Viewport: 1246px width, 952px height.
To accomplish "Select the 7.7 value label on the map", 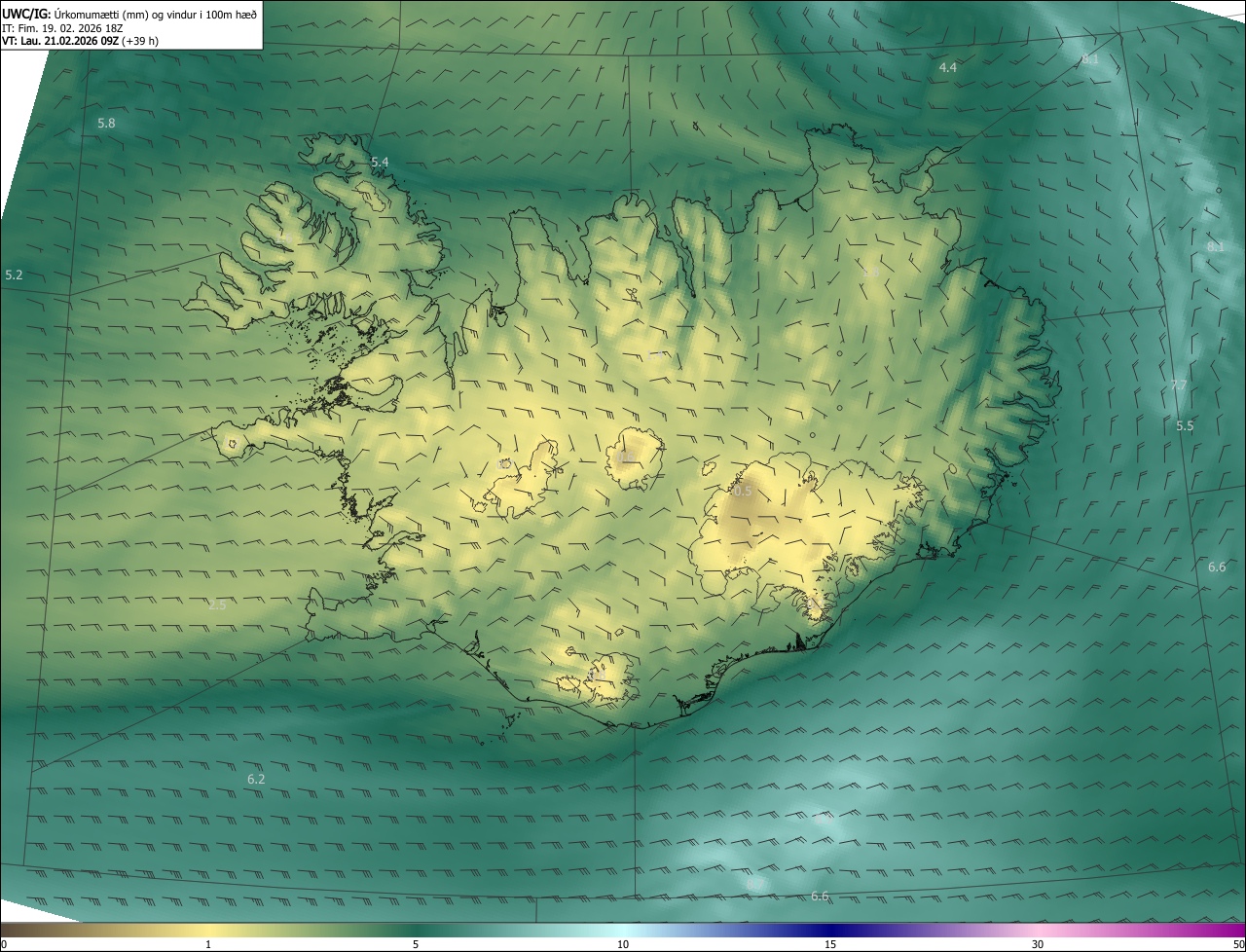I will pyautogui.click(x=1179, y=385).
